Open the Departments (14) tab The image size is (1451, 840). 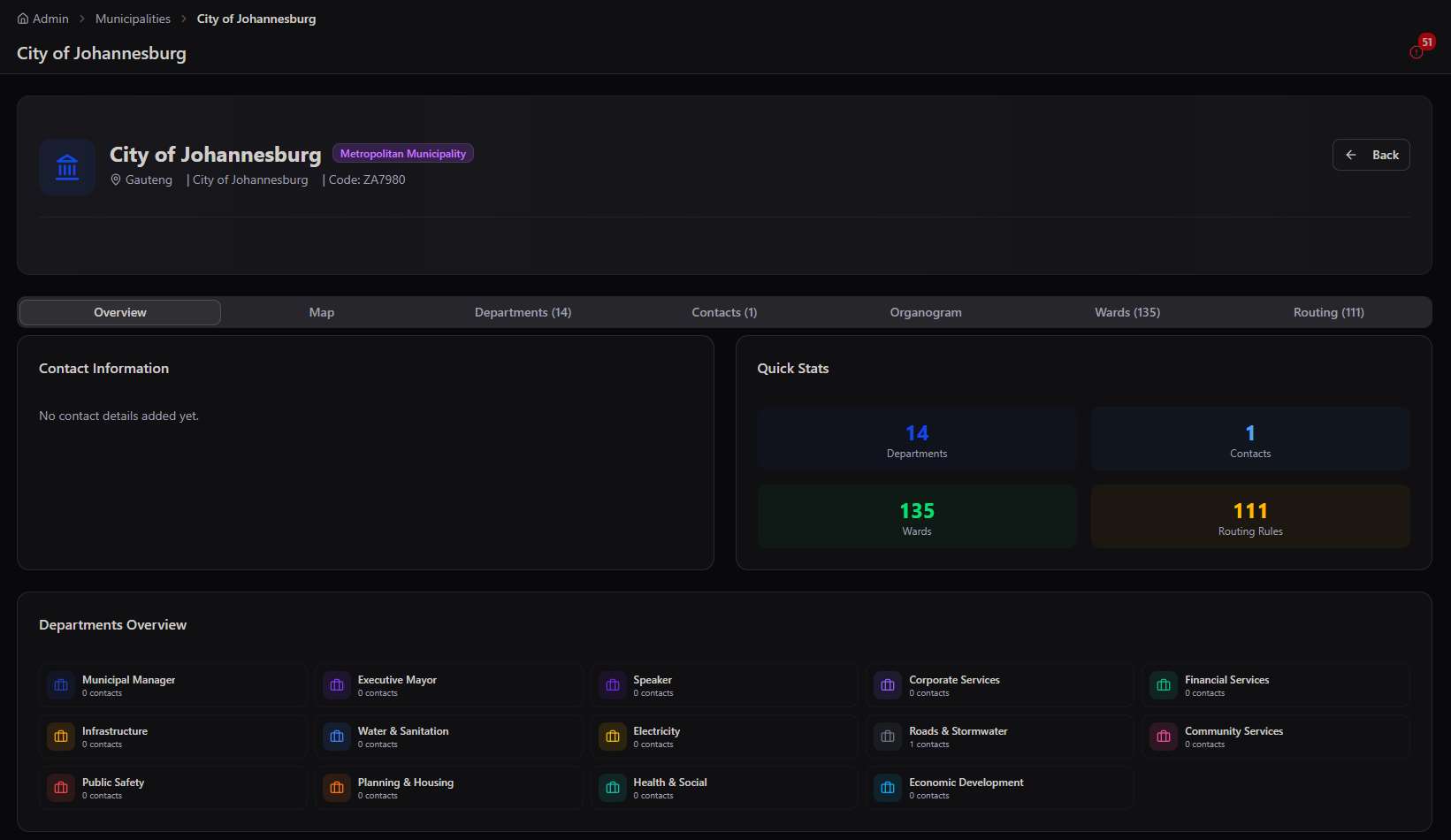click(x=523, y=312)
